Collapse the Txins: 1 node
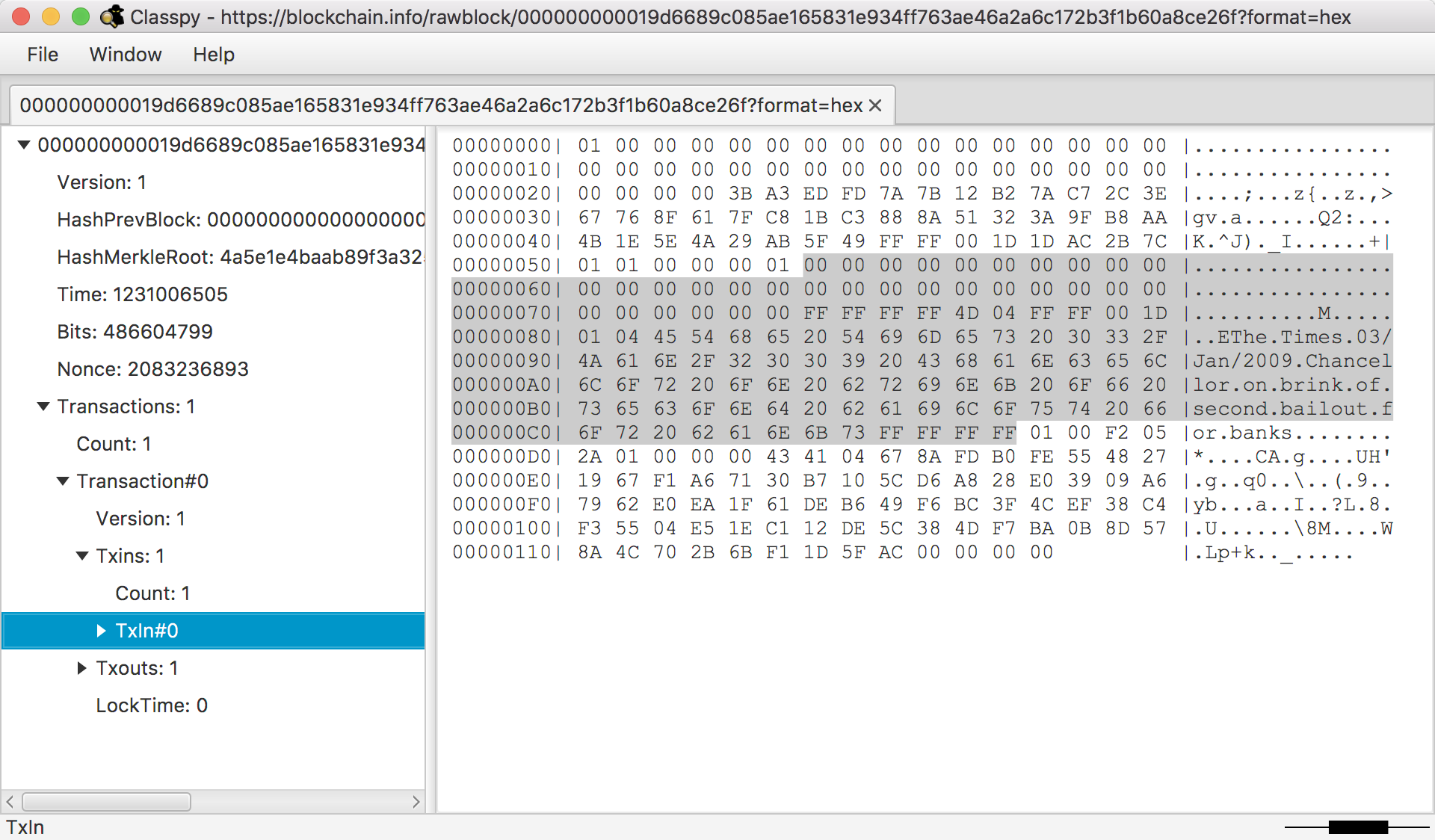The height and width of the screenshot is (840, 1435). pyautogui.click(x=82, y=556)
